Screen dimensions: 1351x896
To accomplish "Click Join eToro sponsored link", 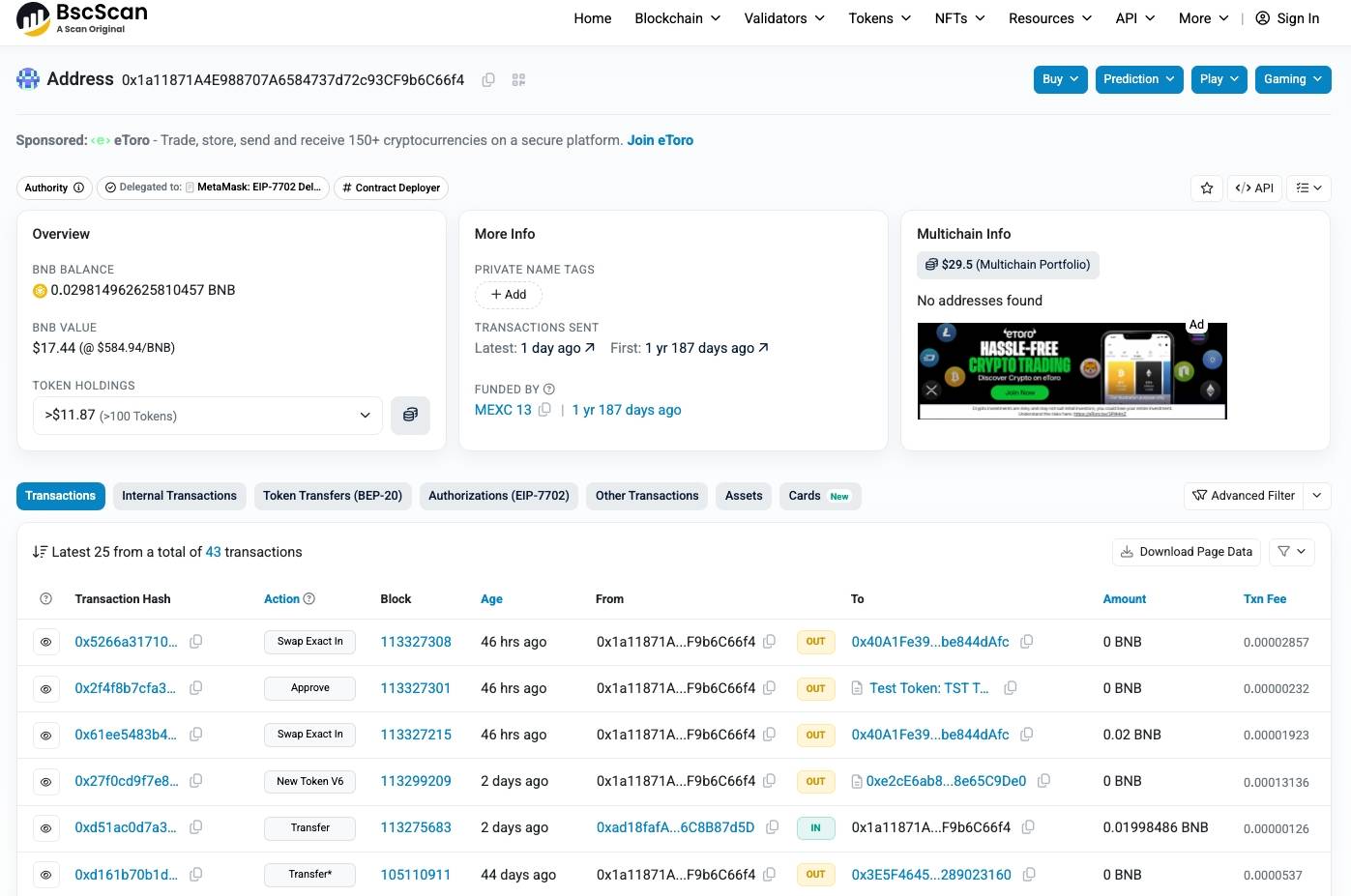I will coord(661,140).
